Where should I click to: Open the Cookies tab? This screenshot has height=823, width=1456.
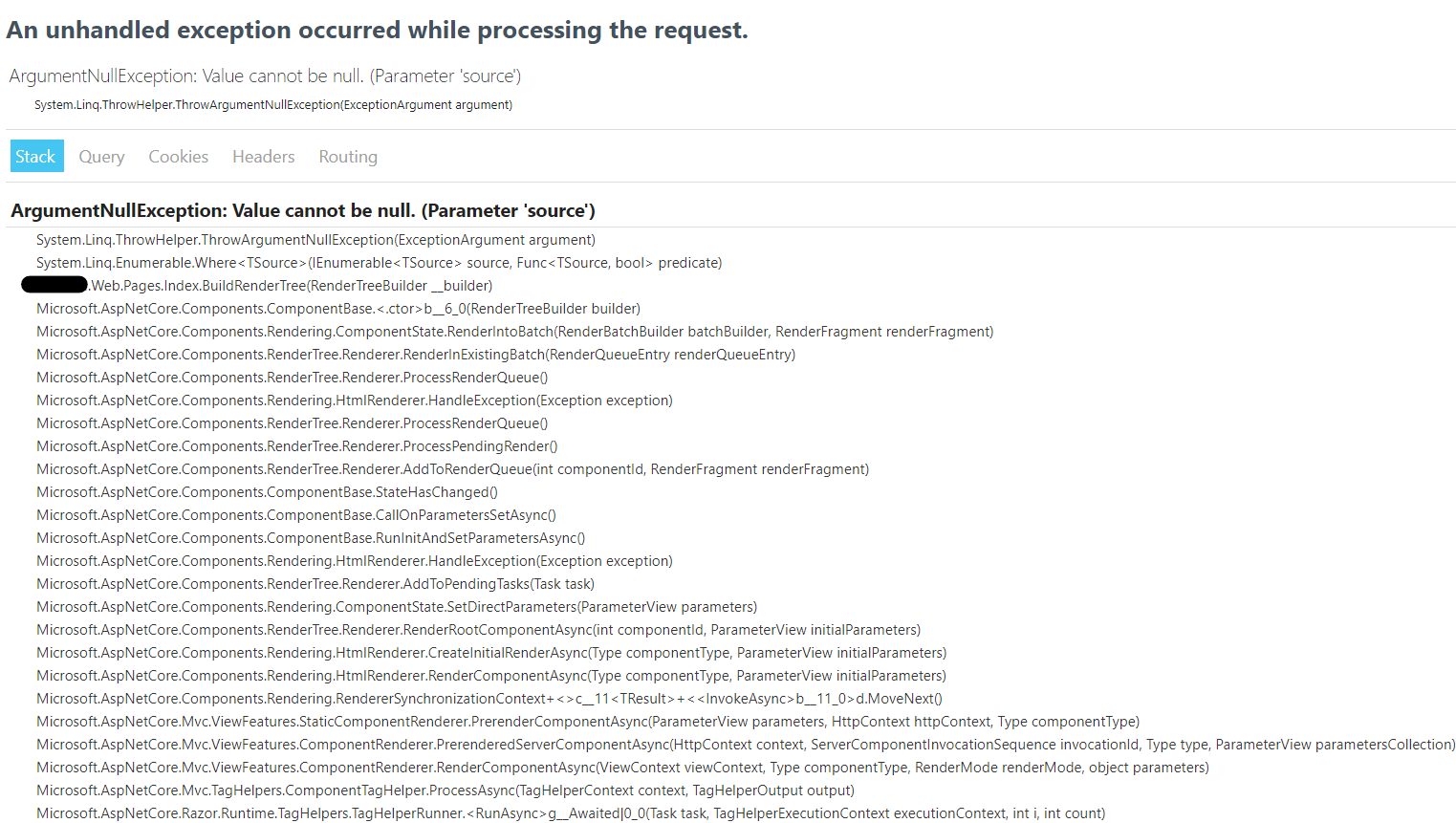pyautogui.click(x=178, y=156)
